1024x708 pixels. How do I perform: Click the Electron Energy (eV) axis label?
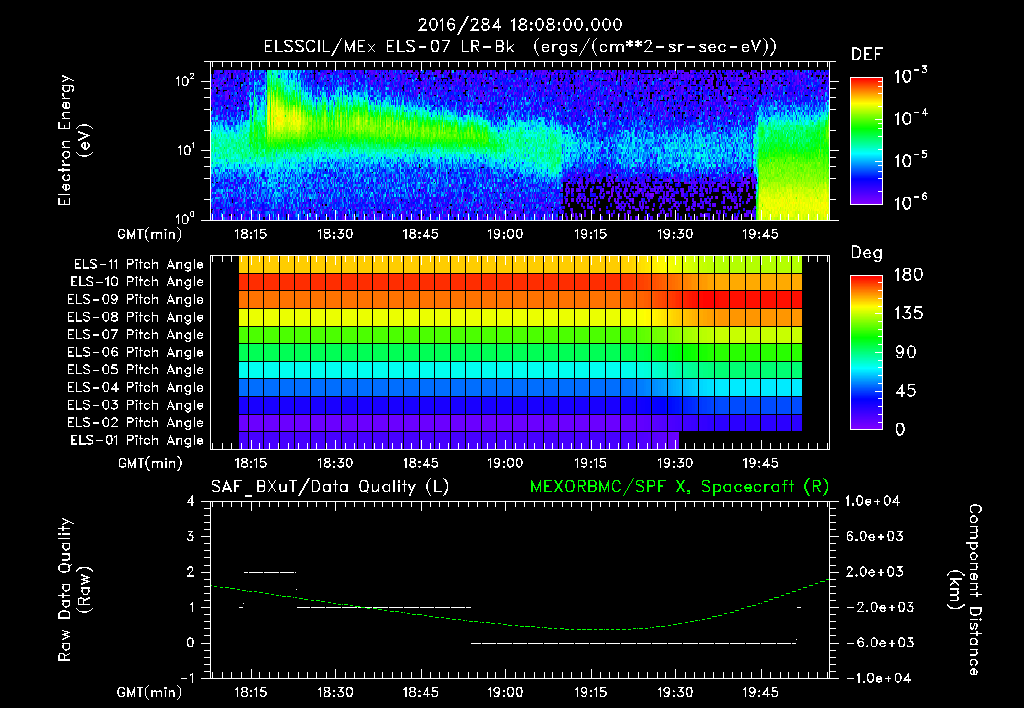(x=74, y=140)
